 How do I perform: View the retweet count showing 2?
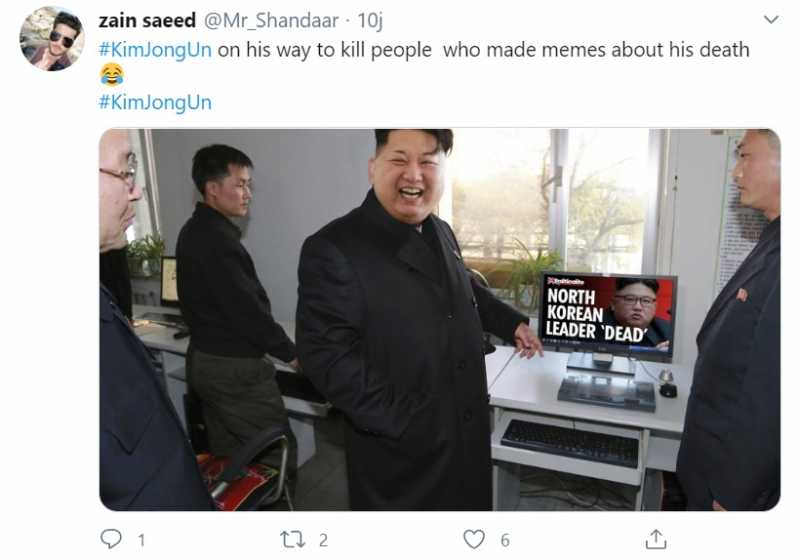323,540
